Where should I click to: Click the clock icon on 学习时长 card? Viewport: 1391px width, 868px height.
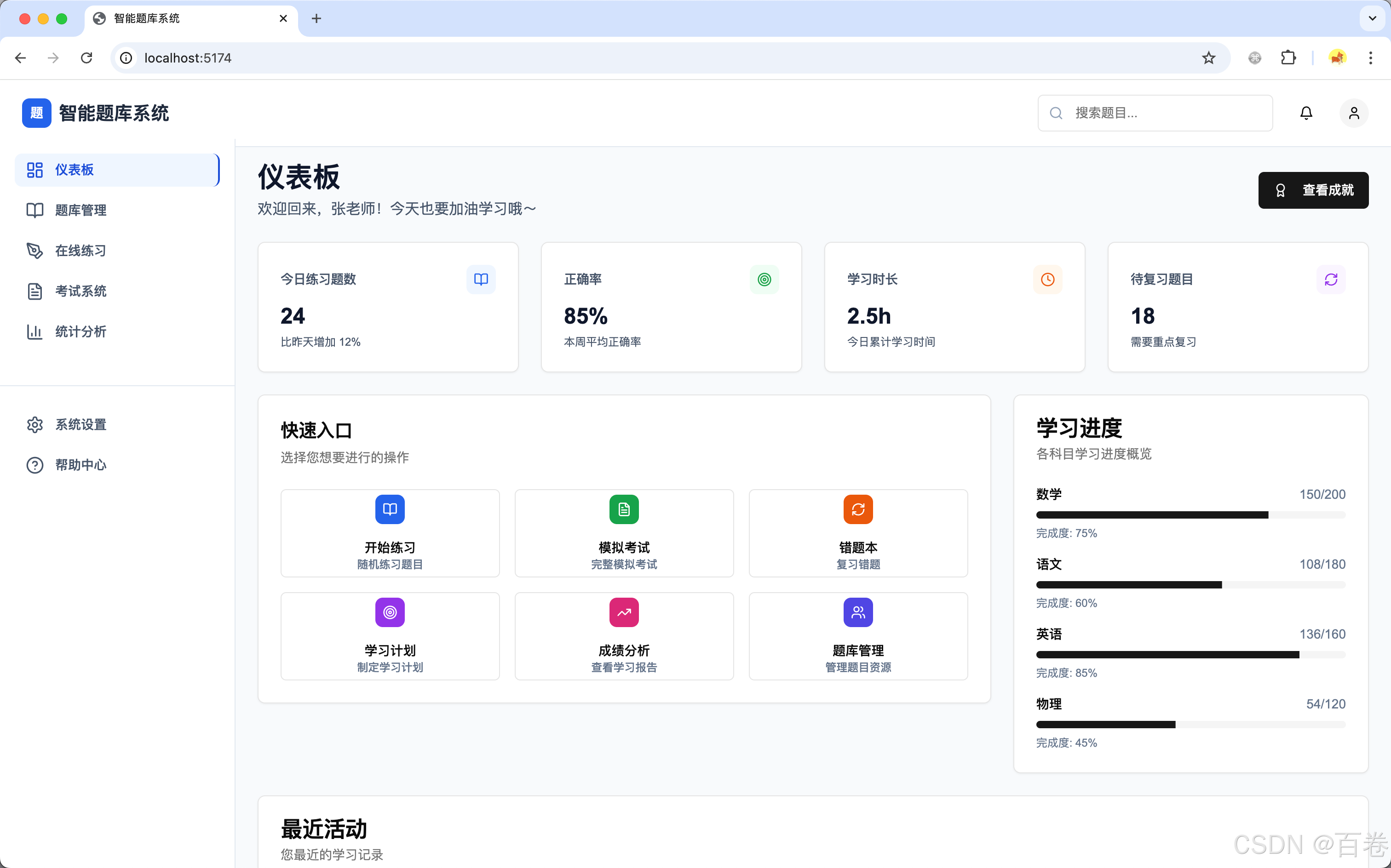click(1047, 280)
